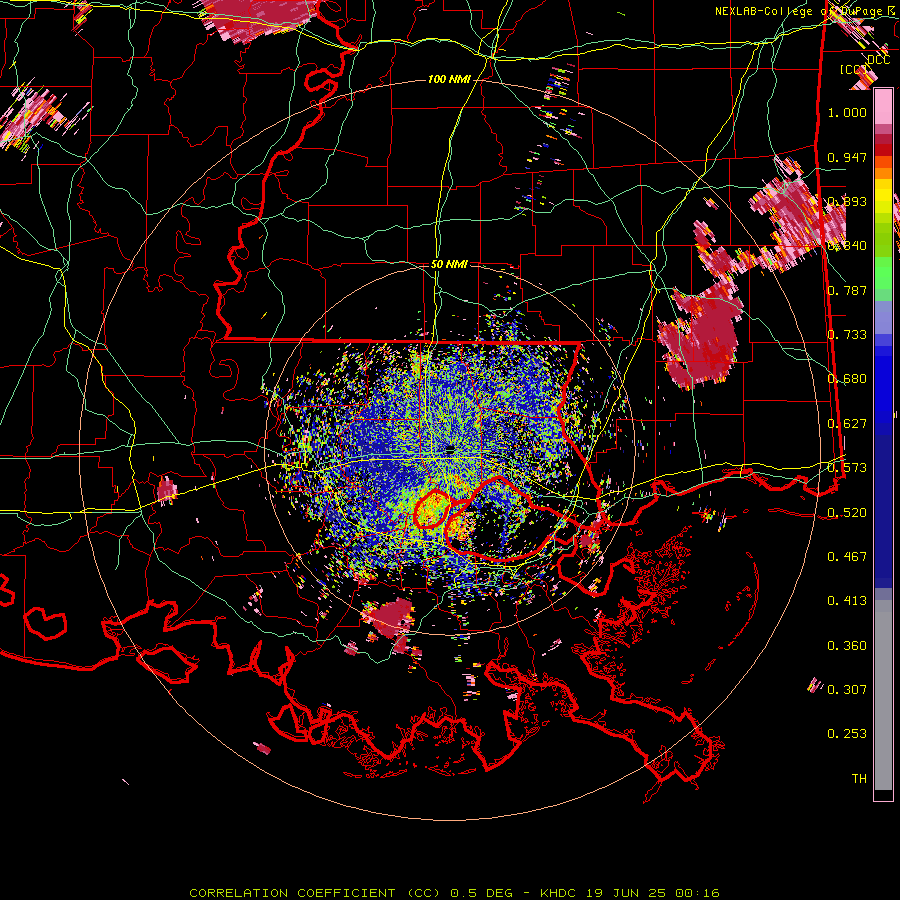Click the 1.000 legend value

pyautogui.click(x=847, y=112)
